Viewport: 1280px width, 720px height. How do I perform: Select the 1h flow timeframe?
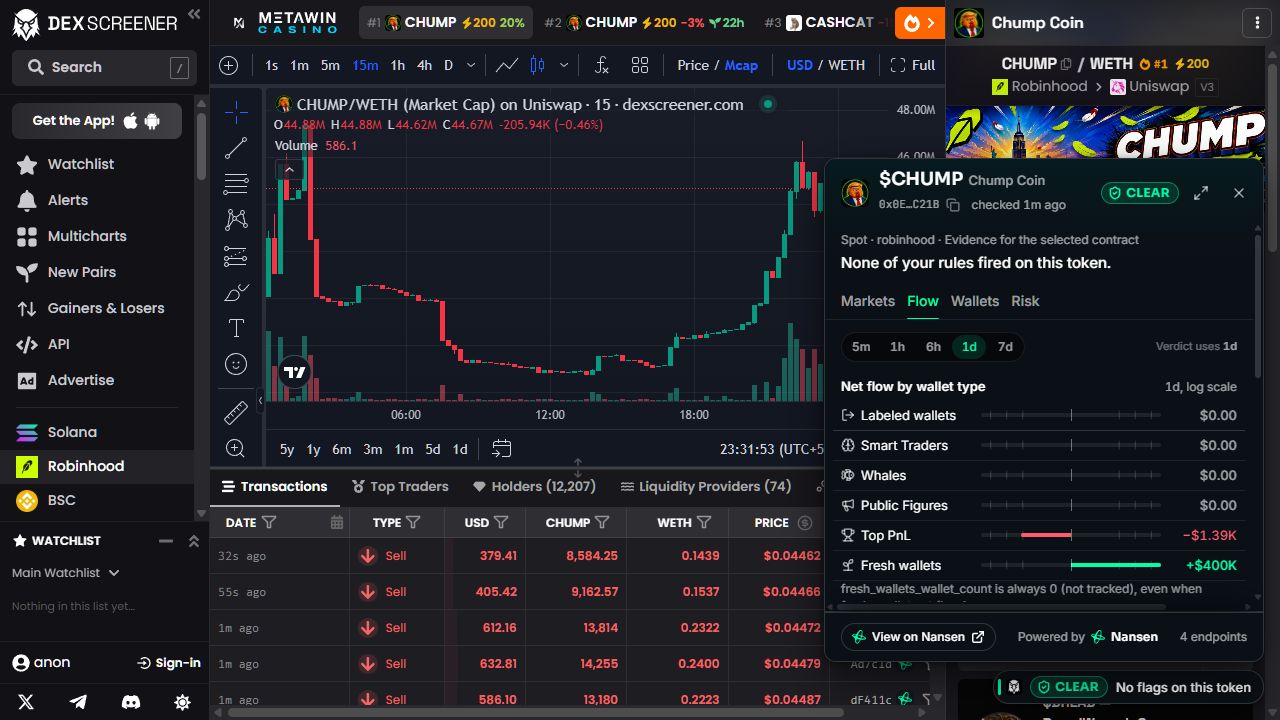click(897, 347)
